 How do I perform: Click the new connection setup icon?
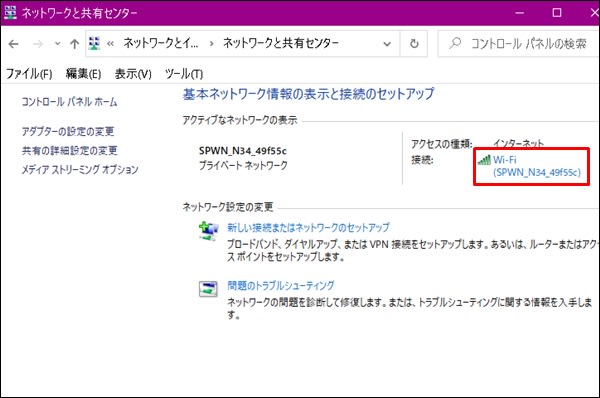coord(208,231)
